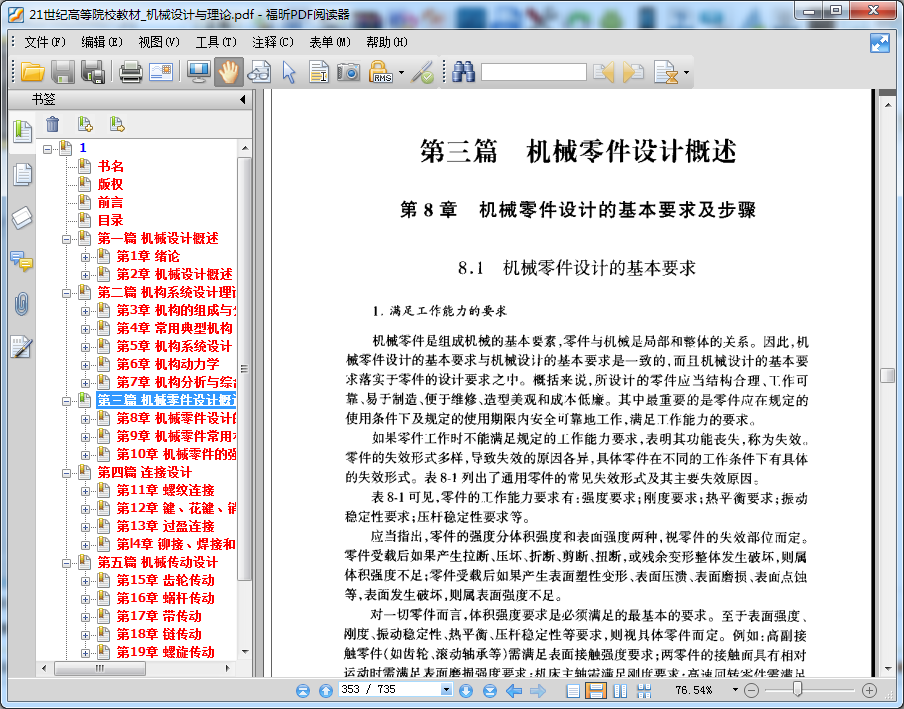
Task: Select the arrow annotation selection tool
Action: point(289,72)
